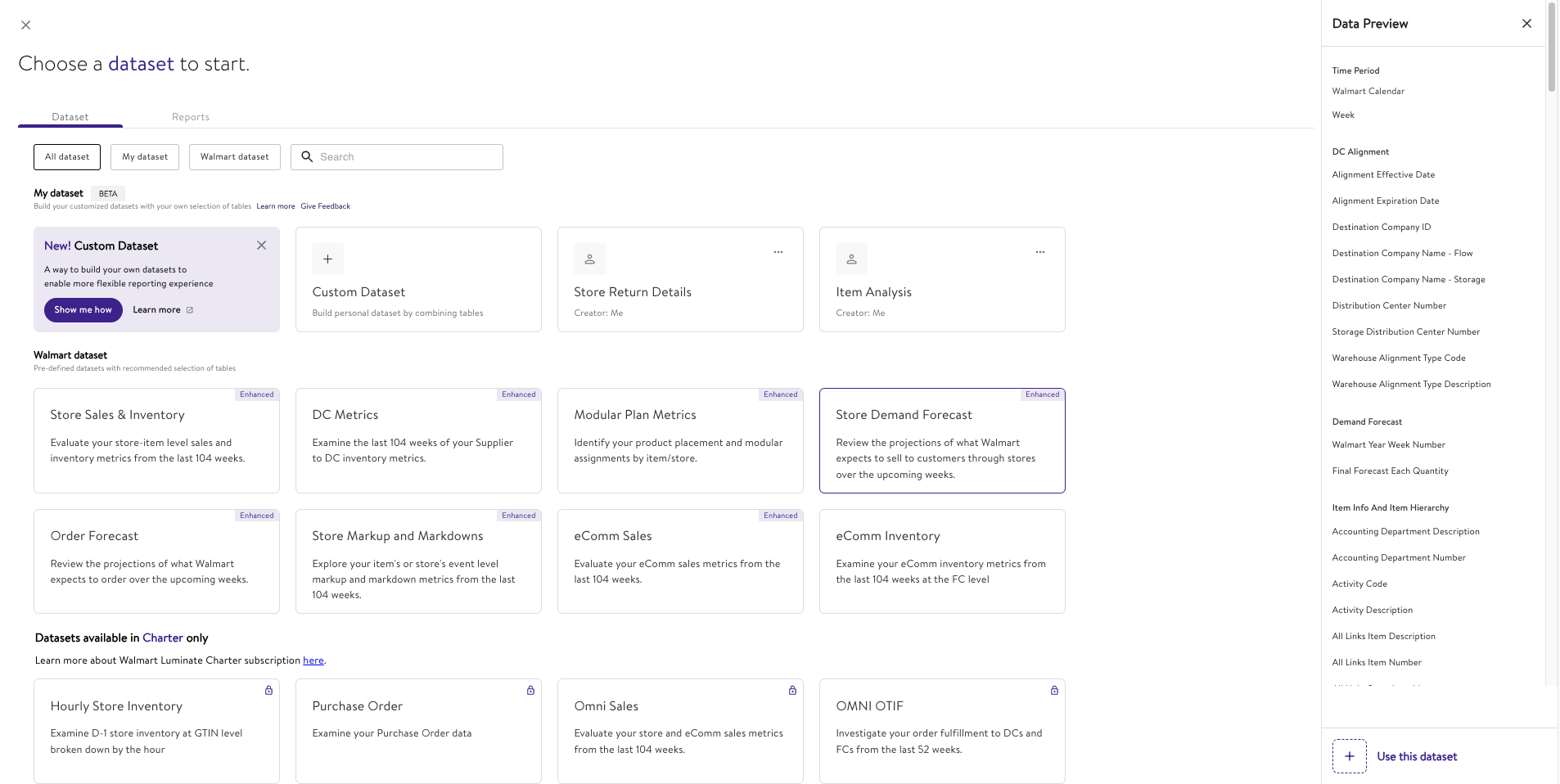Click the lock icon on Hourly Store Inventory
The width and height of the screenshot is (1560, 784).
(268, 690)
